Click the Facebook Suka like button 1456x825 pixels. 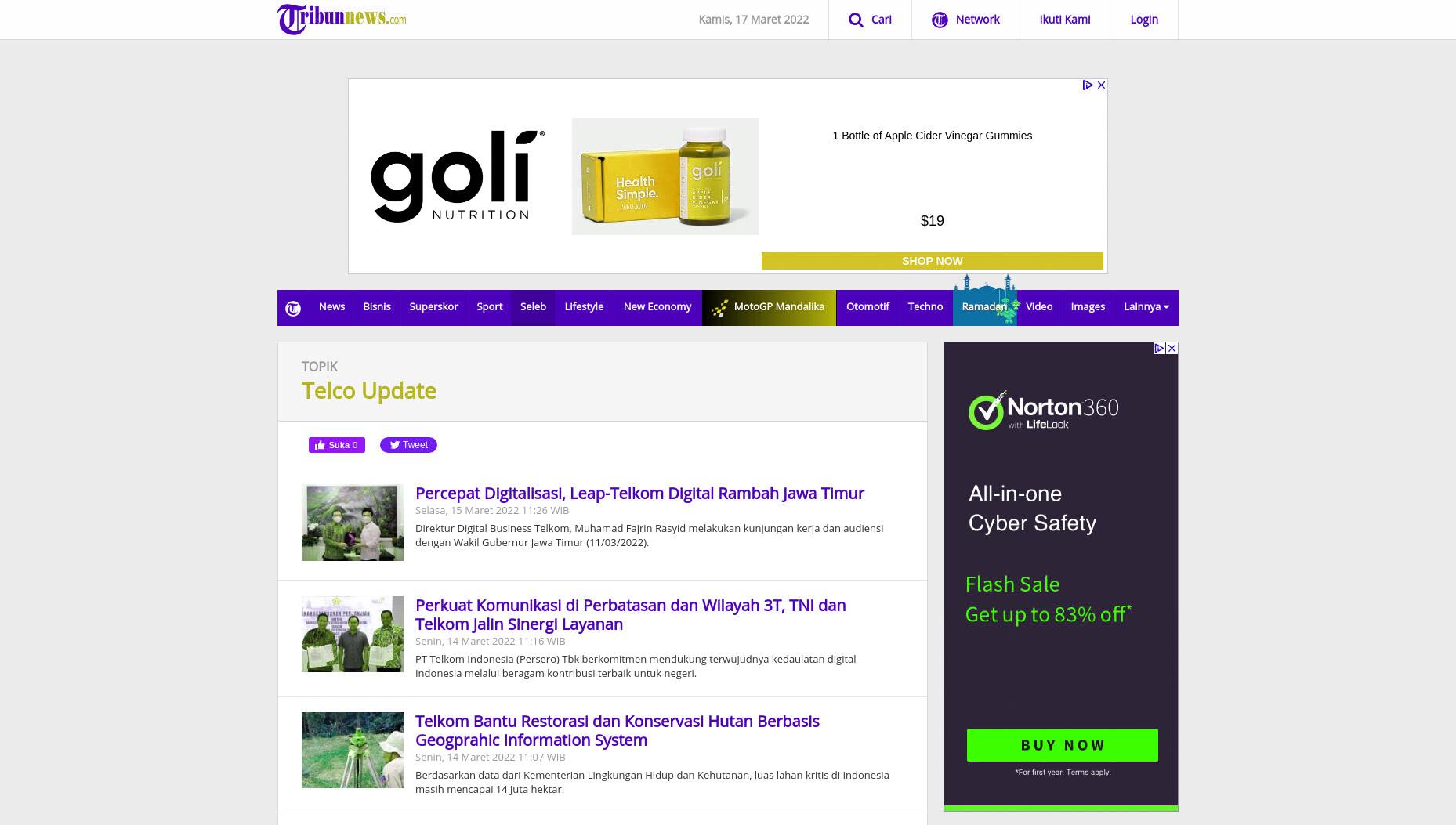click(x=337, y=445)
